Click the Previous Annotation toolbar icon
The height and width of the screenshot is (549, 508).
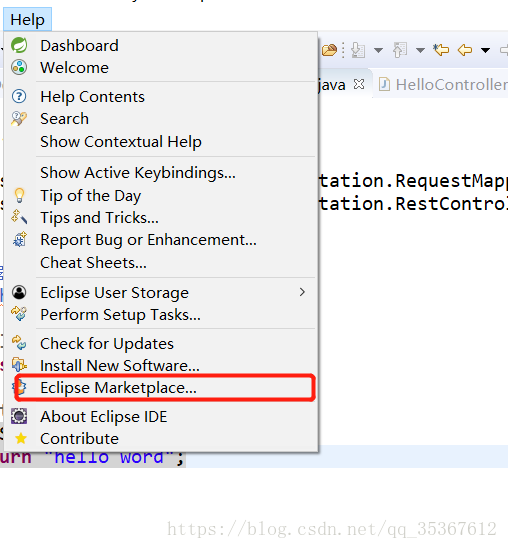400,50
